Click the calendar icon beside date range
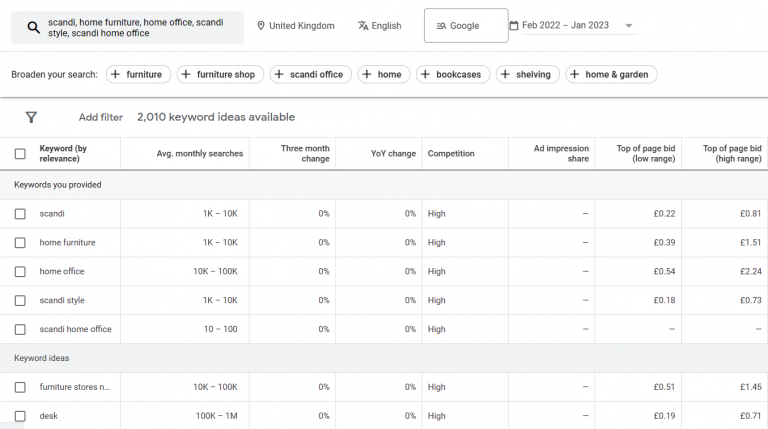The width and height of the screenshot is (768, 429). 514,25
